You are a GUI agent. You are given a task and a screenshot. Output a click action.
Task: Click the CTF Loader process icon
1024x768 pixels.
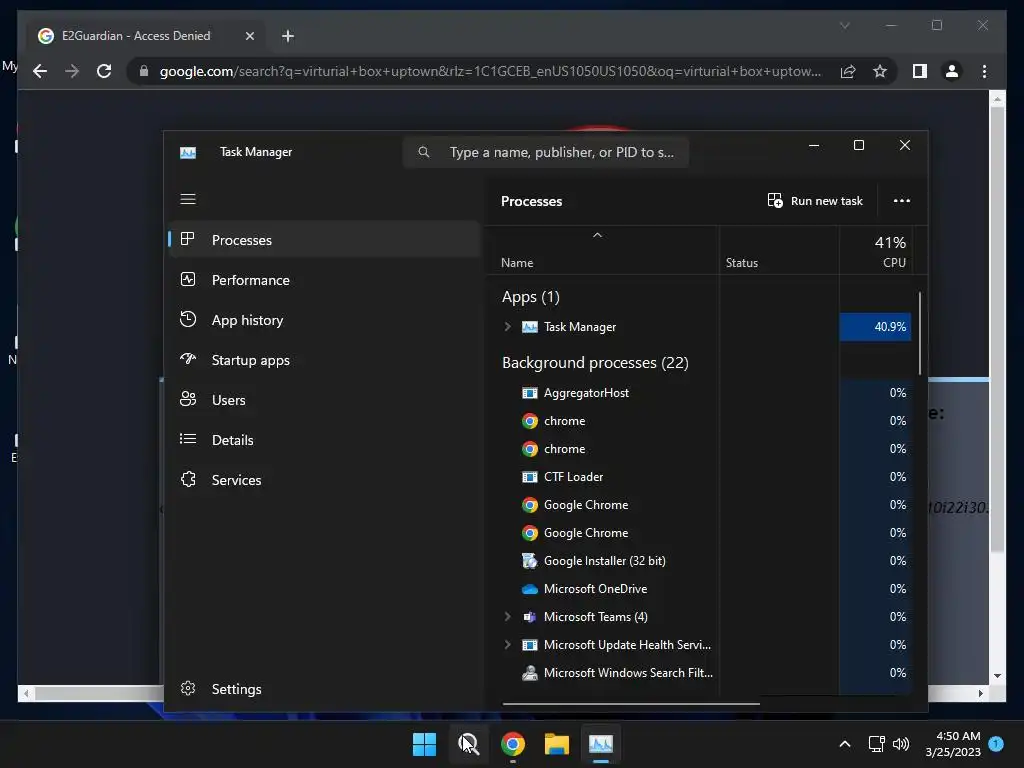pos(530,477)
